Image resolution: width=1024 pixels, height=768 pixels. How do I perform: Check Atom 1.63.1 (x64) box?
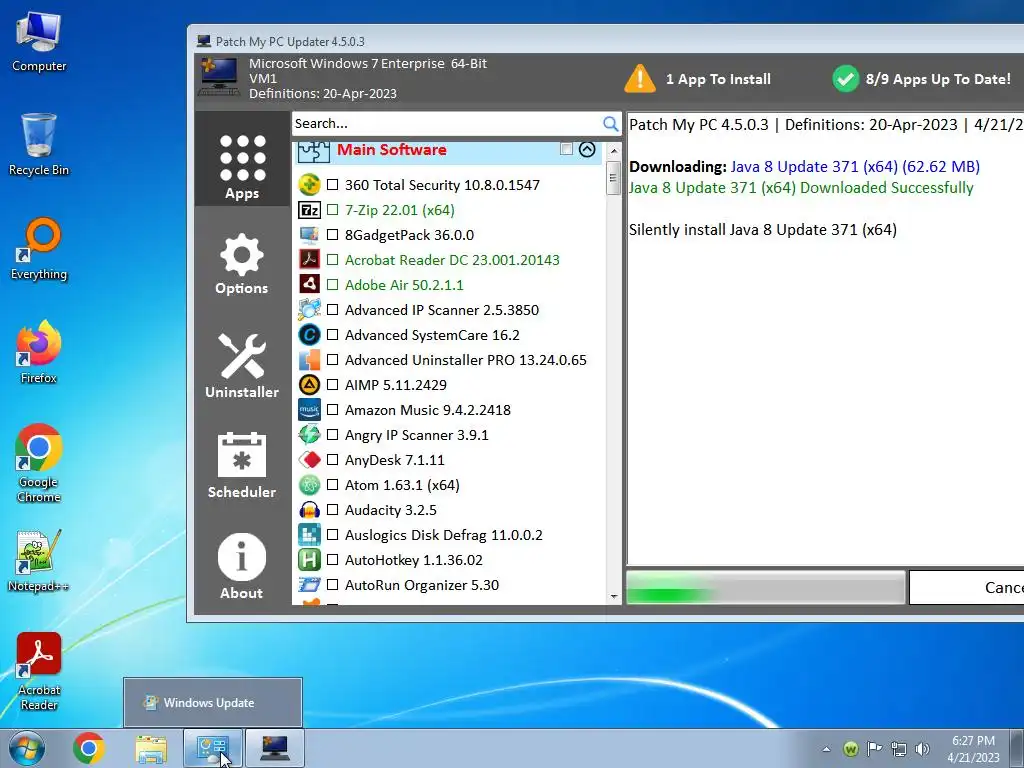click(x=332, y=485)
